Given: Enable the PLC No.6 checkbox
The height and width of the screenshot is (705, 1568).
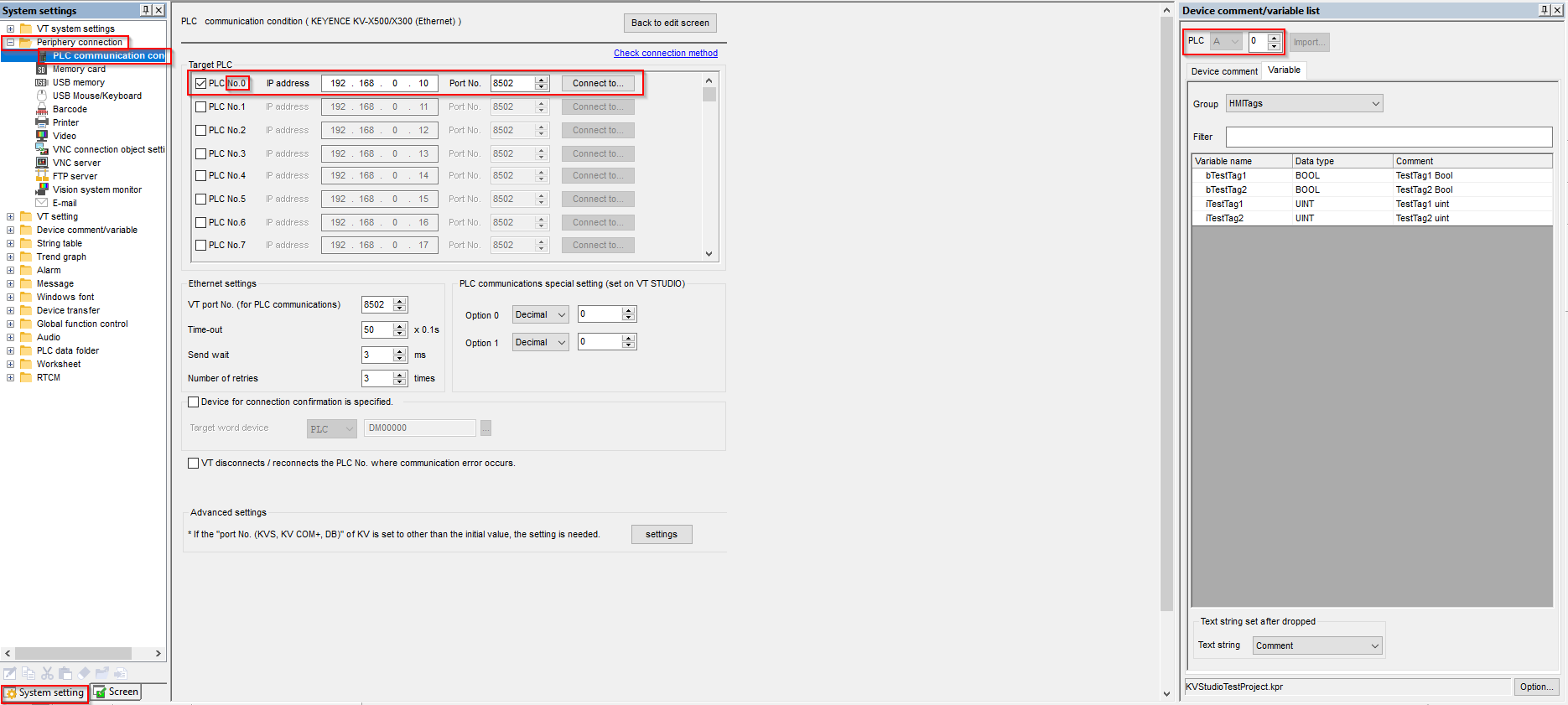Looking at the screenshot, I should [200, 222].
